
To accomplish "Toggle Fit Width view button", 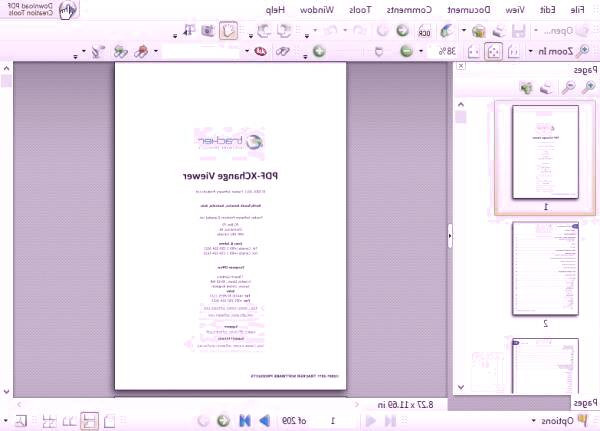I will (474, 51).
